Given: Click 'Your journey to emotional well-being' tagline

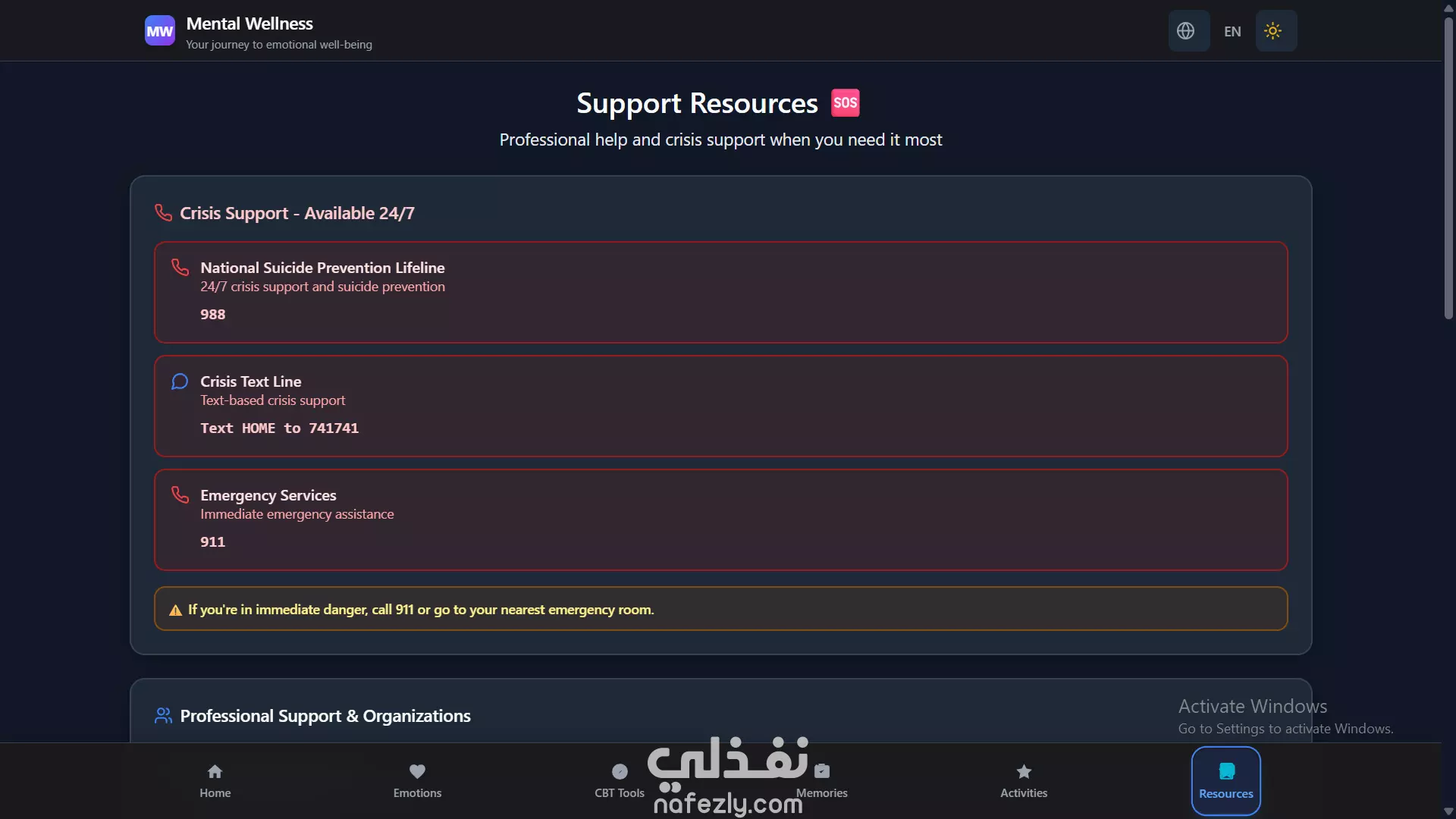Looking at the screenshot, I should [x=279, y=45].
